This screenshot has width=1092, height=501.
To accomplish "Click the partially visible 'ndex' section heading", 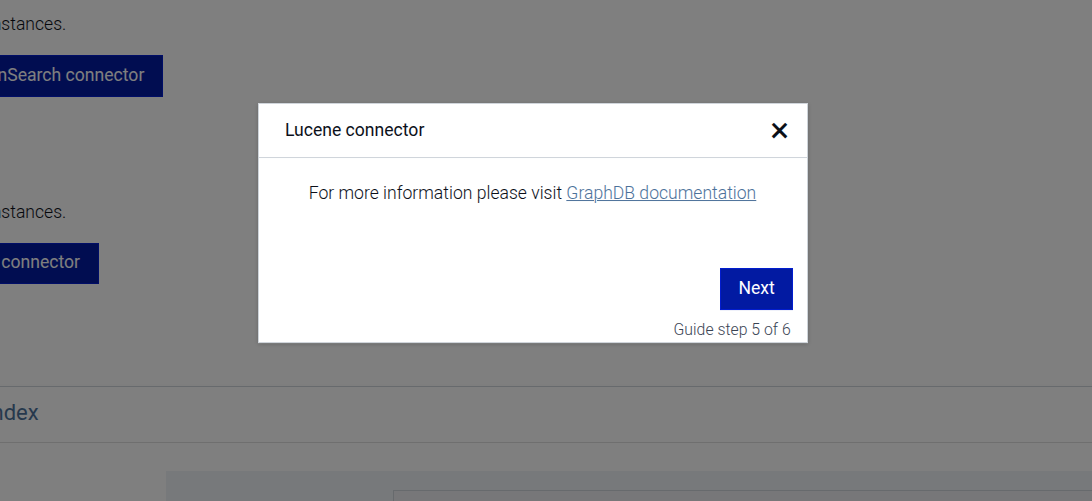I will coord(20,413).
